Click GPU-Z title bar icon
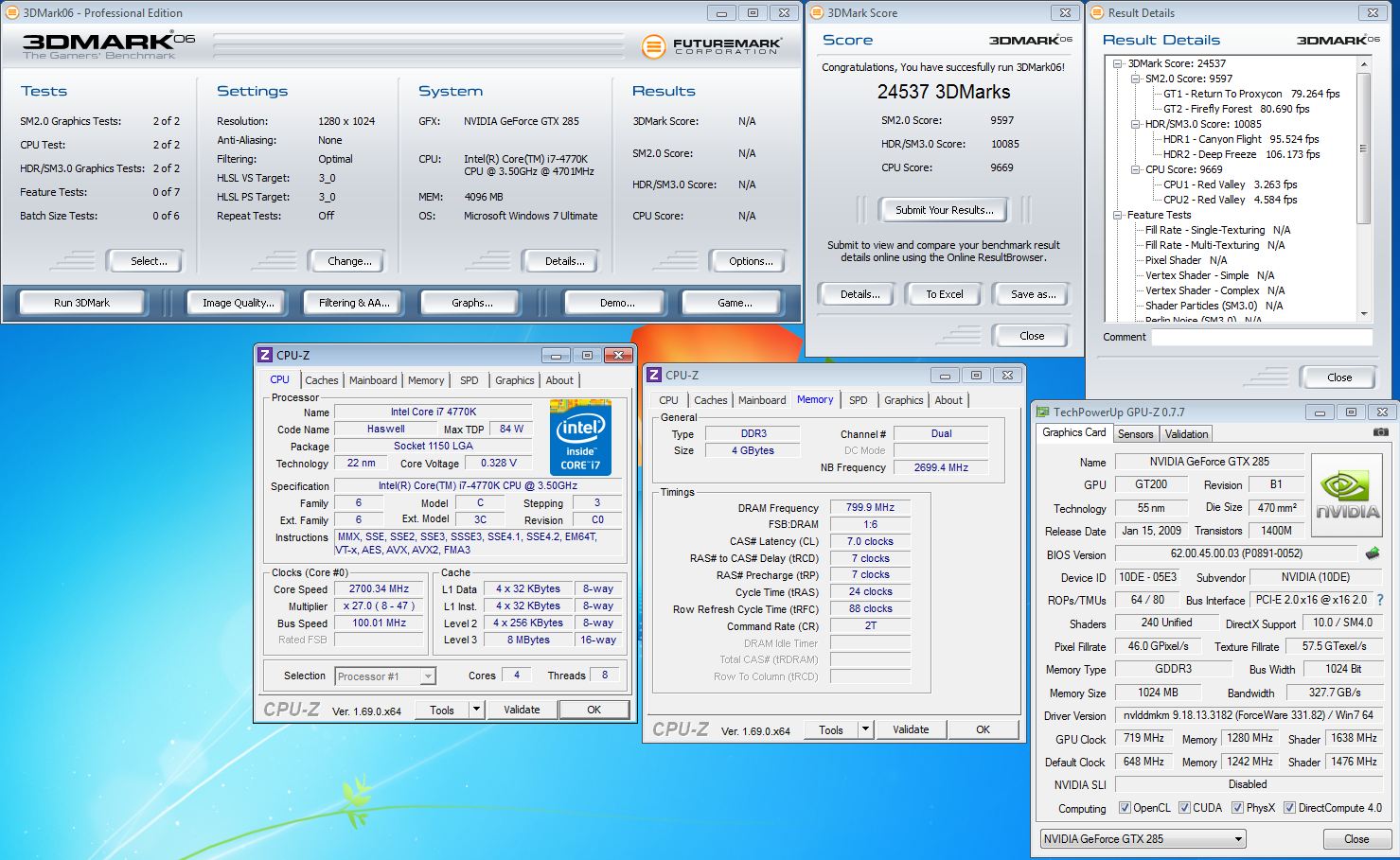This screenshot has width=1400, height=860. pyautogui.click(x=1043, y=412)
